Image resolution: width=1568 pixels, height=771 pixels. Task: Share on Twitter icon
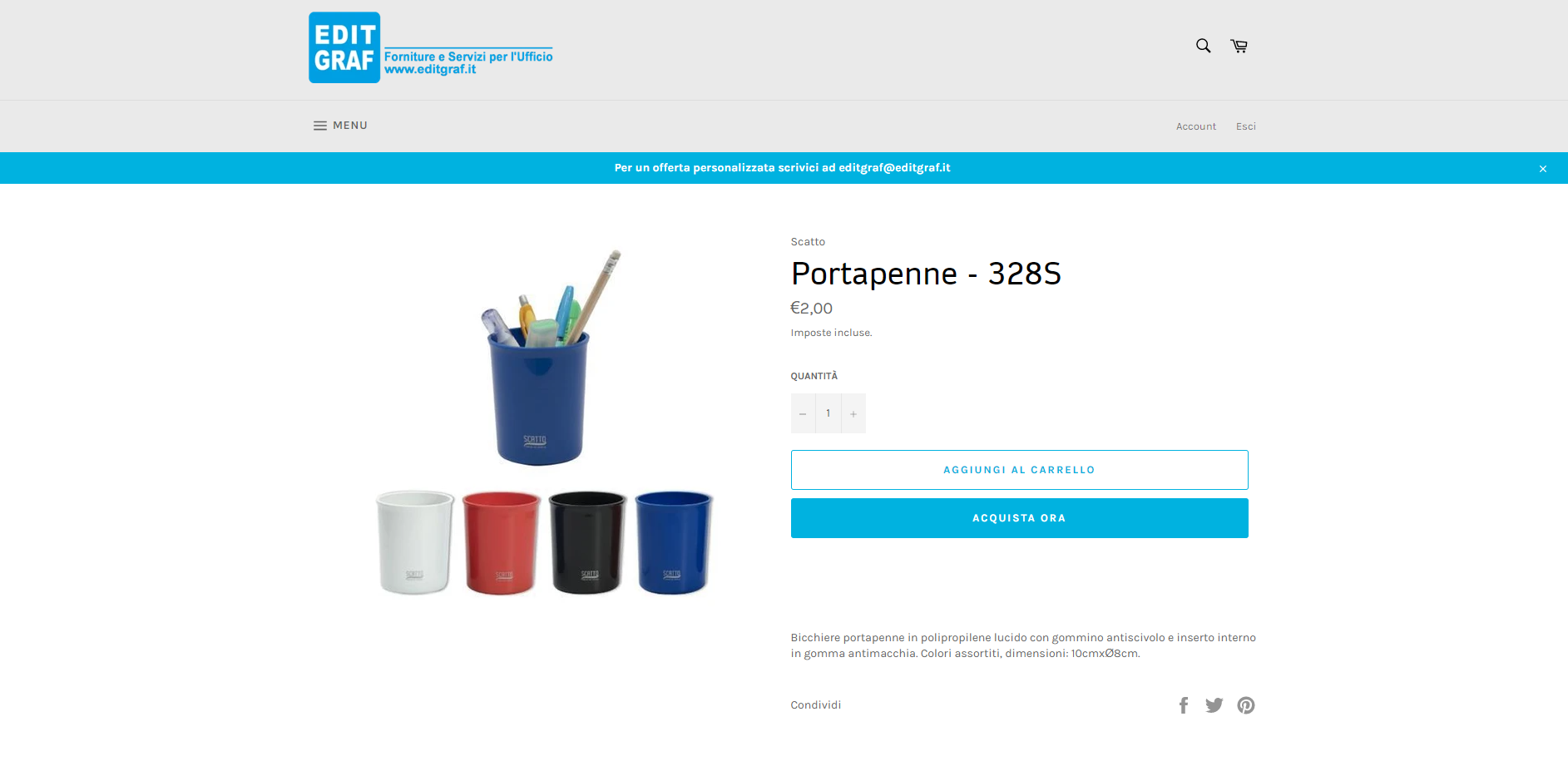pos(1214,705)
